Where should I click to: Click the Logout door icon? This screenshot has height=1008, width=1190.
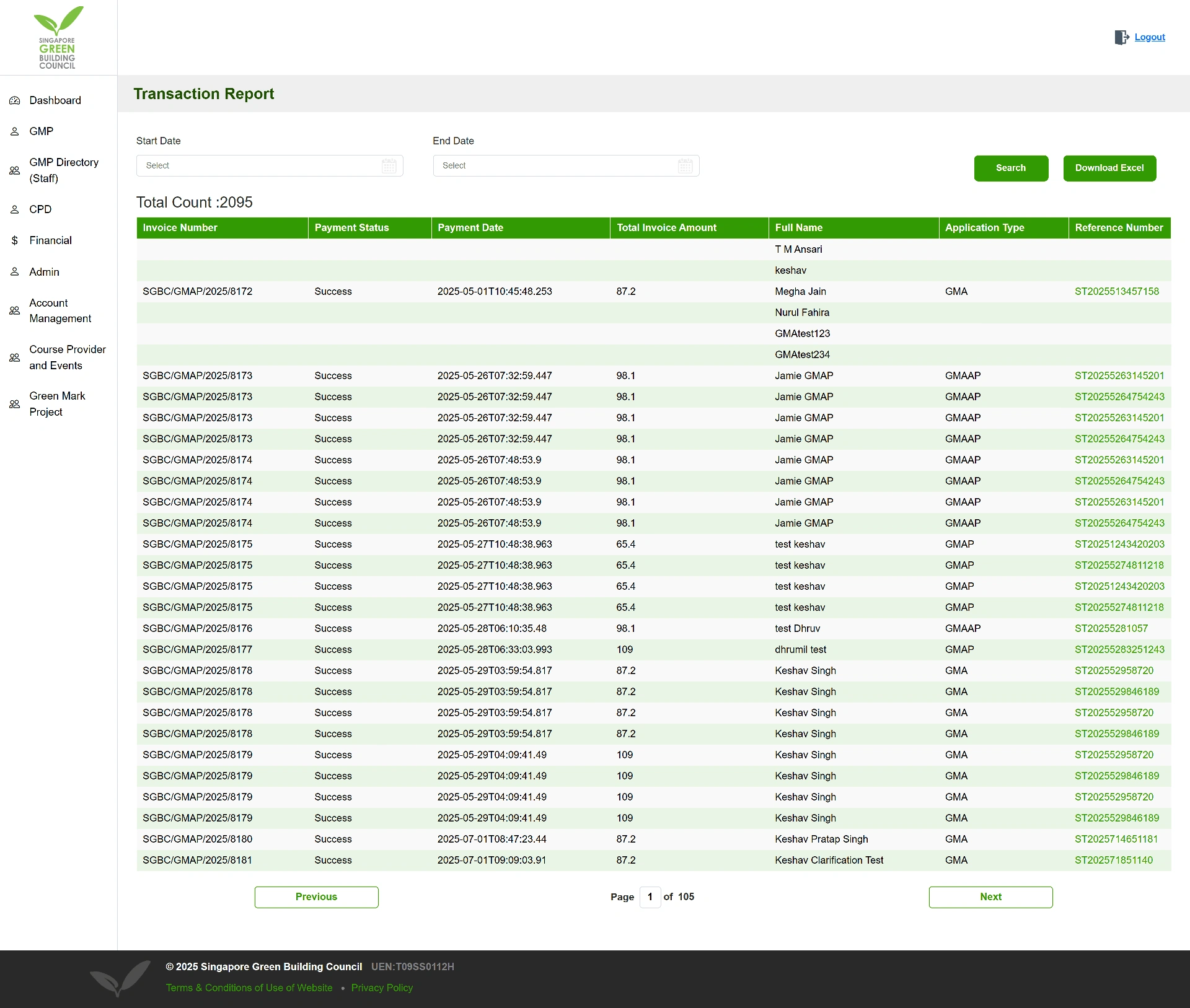[1121, 38]
